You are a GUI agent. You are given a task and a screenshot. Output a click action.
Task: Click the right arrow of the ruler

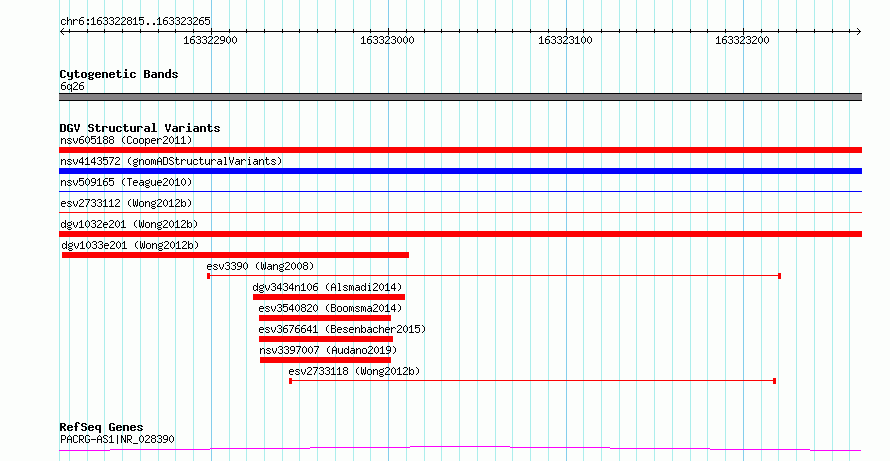click(859, 32)
